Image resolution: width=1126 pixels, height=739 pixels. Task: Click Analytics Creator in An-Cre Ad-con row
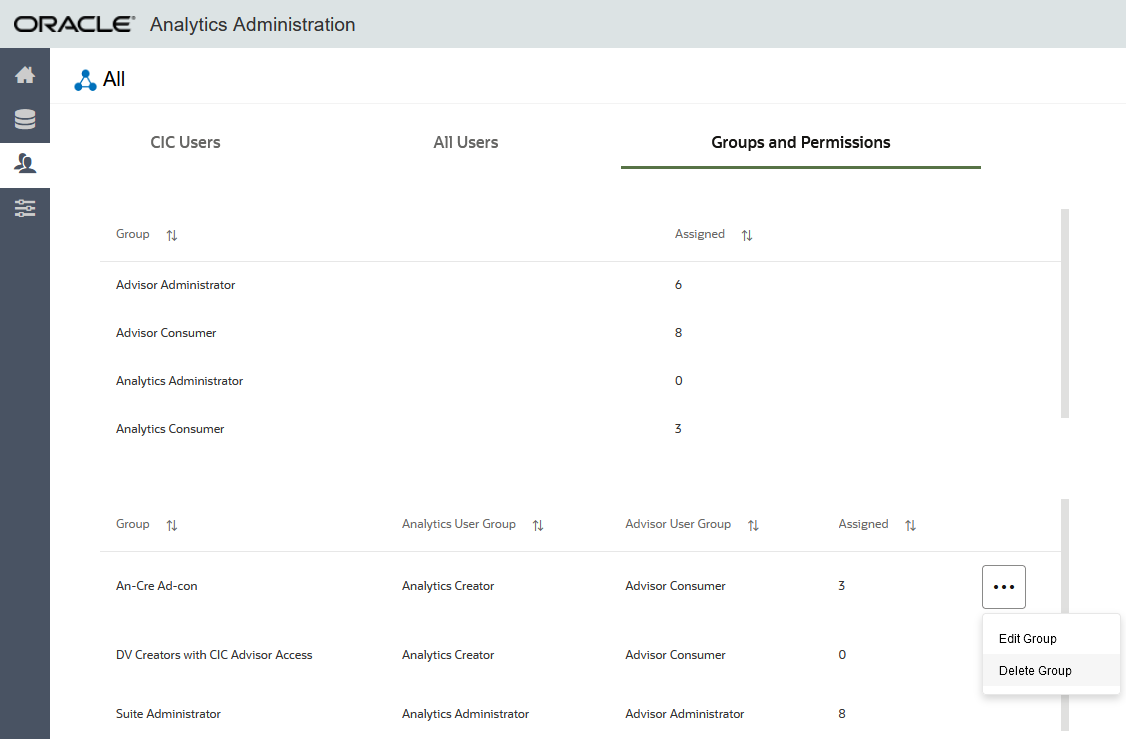[x=448, y=586]
